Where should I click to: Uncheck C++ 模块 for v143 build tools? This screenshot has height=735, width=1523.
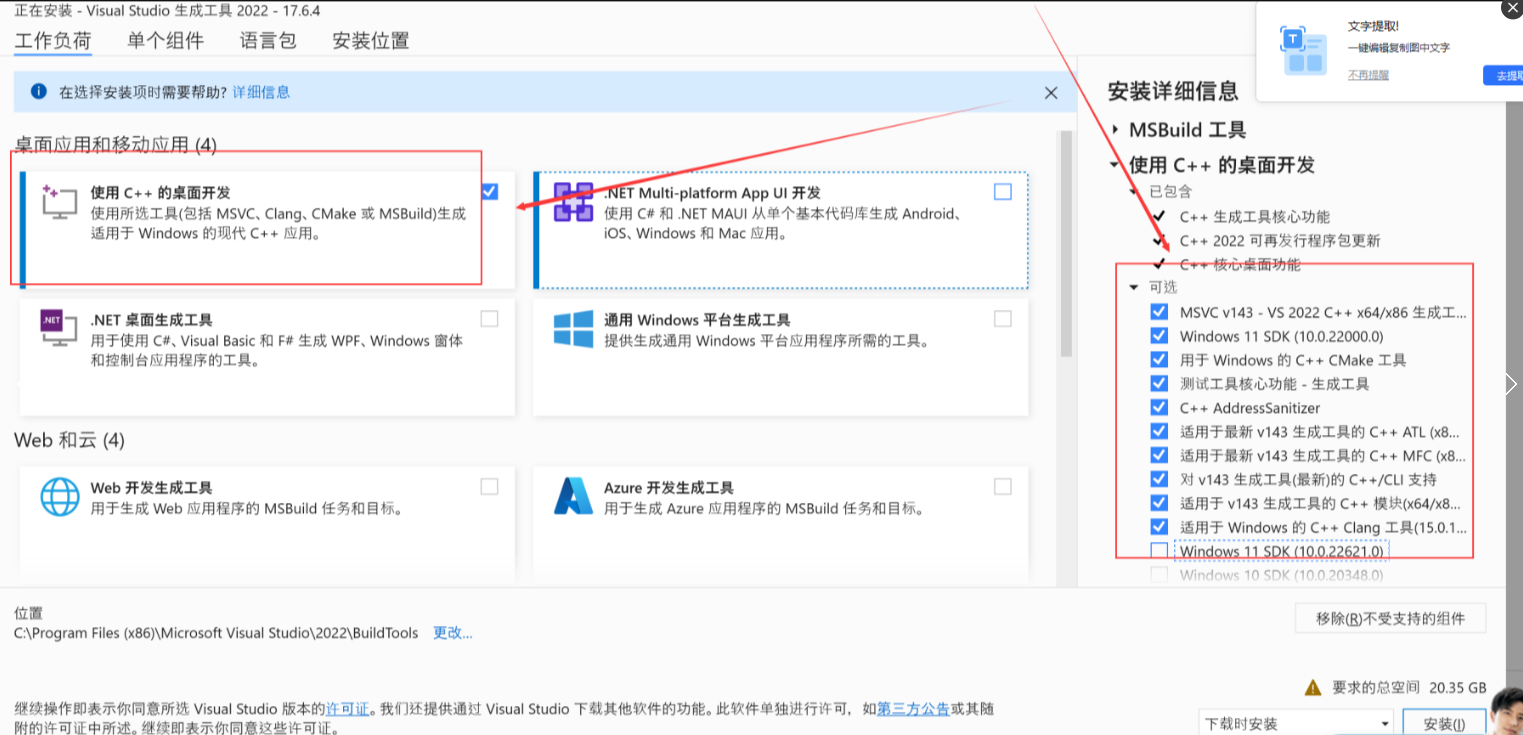[1159, 503]
